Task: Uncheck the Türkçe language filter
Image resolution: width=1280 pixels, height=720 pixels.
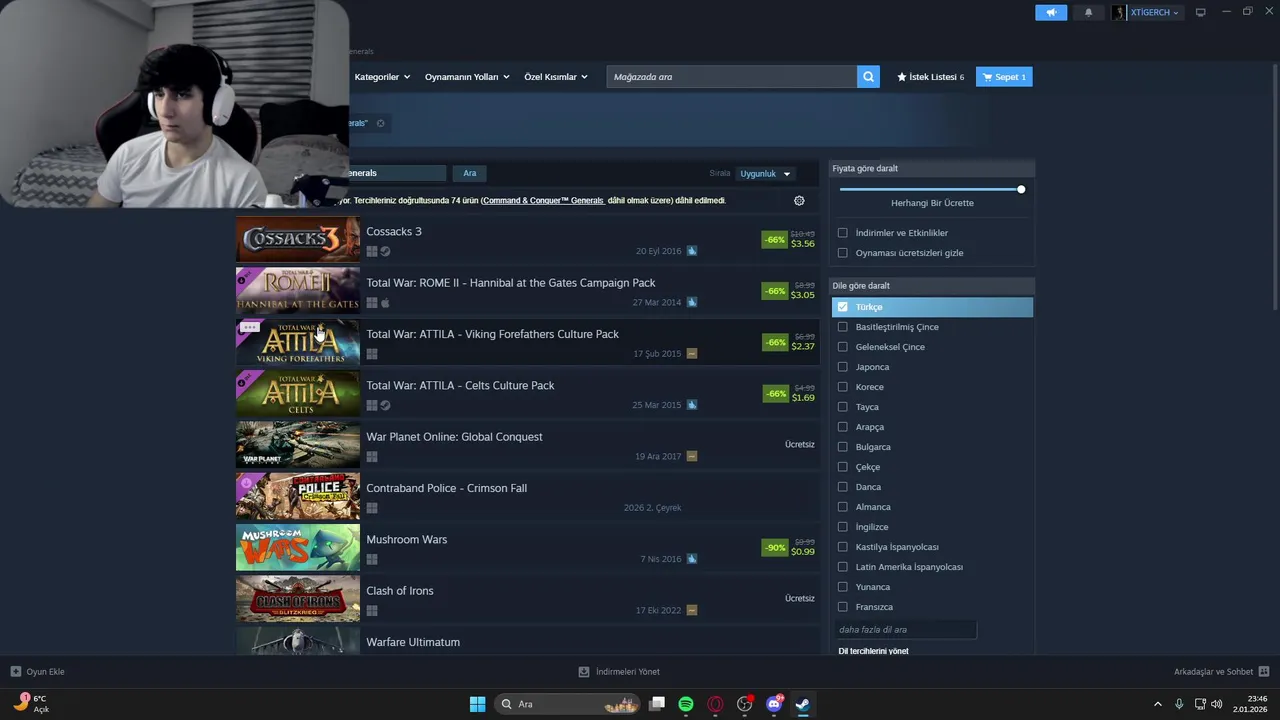Action: tap(842, 307)
